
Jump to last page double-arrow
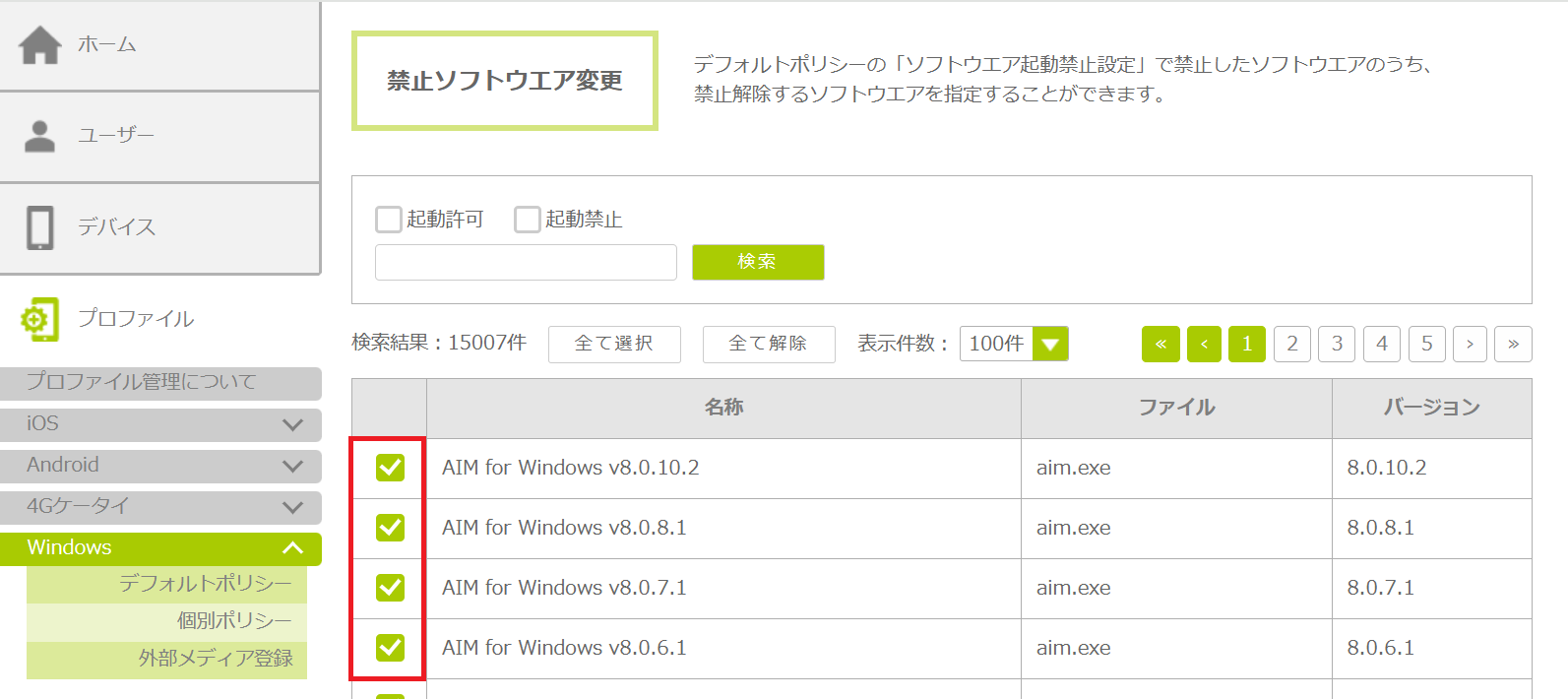(1513, 344)
